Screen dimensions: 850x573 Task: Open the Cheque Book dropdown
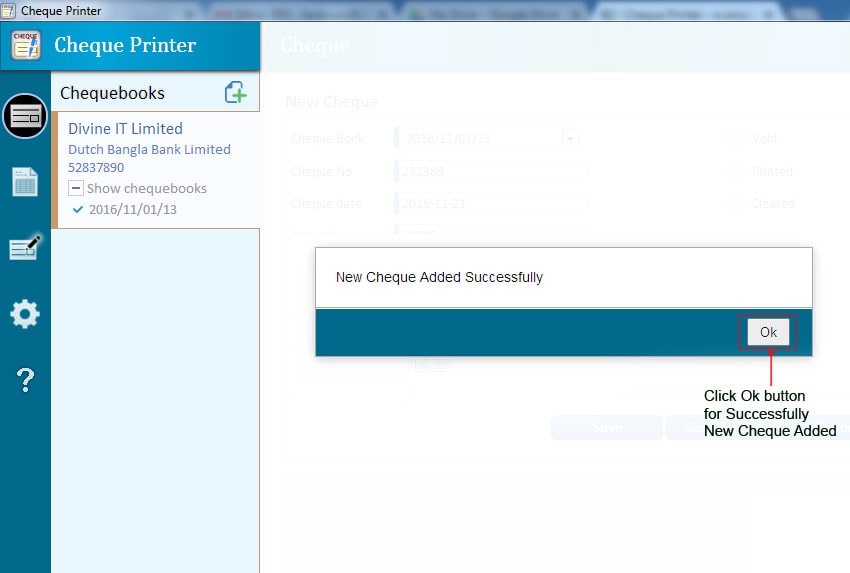click(x=570, y=139)
